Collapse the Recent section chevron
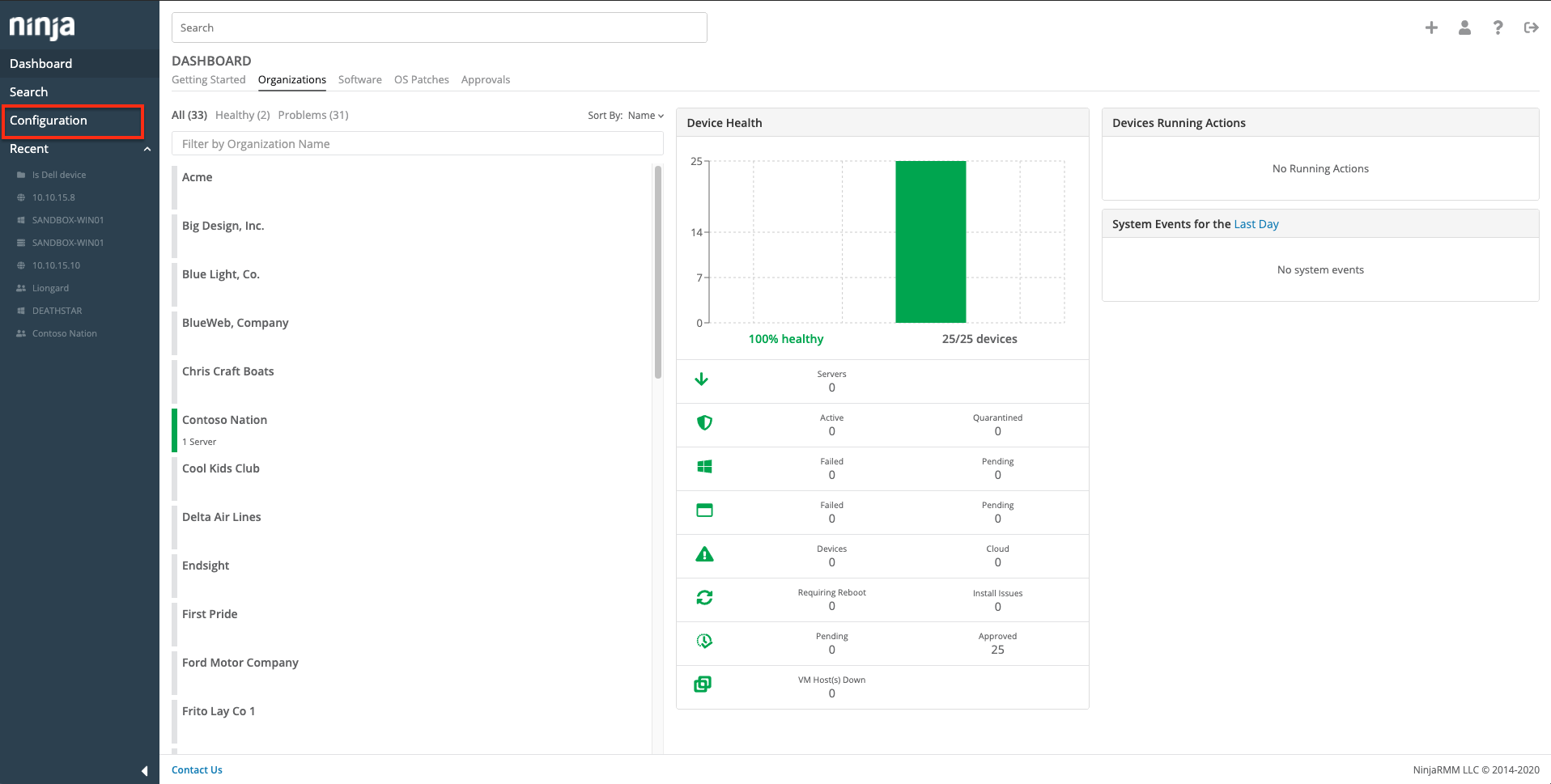The width and height of the screenshot is (1551, 784). [147, 149]
